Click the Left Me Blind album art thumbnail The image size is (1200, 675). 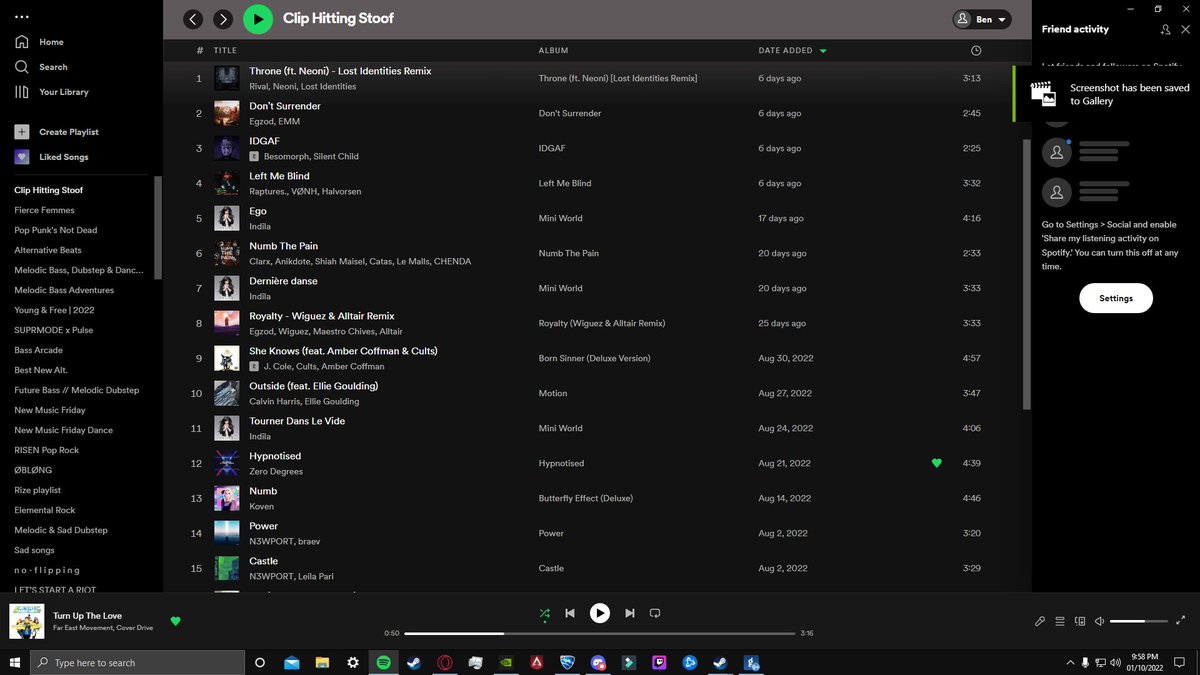[x=227, y=183]
